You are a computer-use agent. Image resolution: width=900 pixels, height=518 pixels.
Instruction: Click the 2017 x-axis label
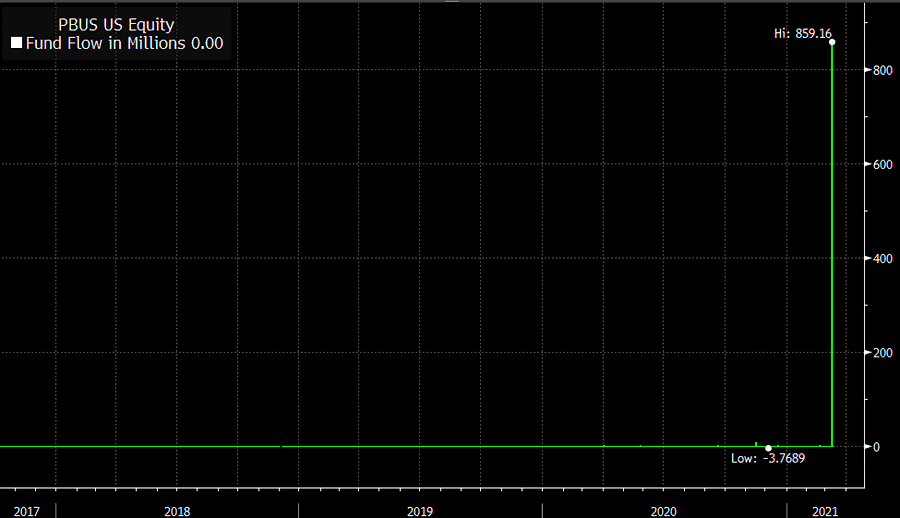tap(26, 511)
